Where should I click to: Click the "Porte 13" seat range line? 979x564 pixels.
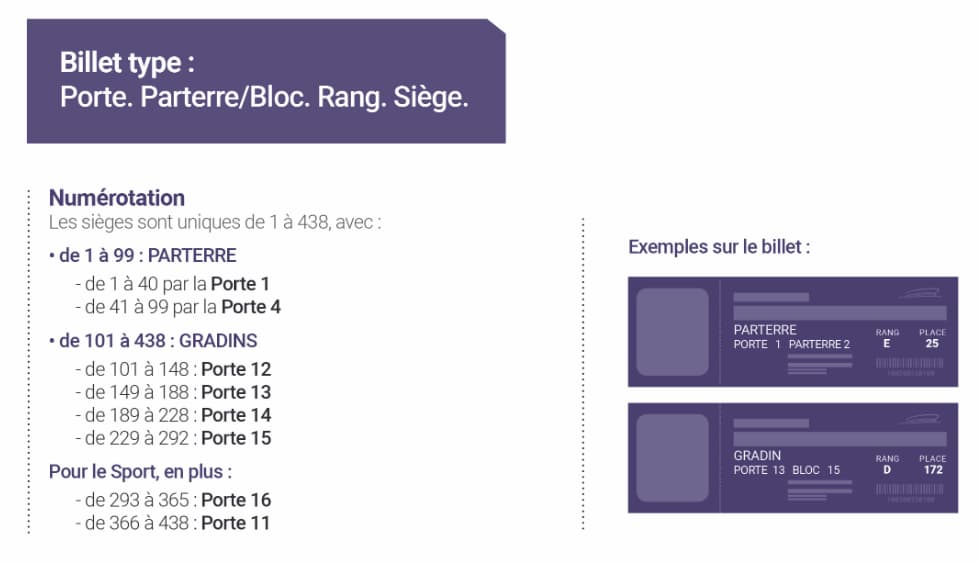tap(172, 392)
